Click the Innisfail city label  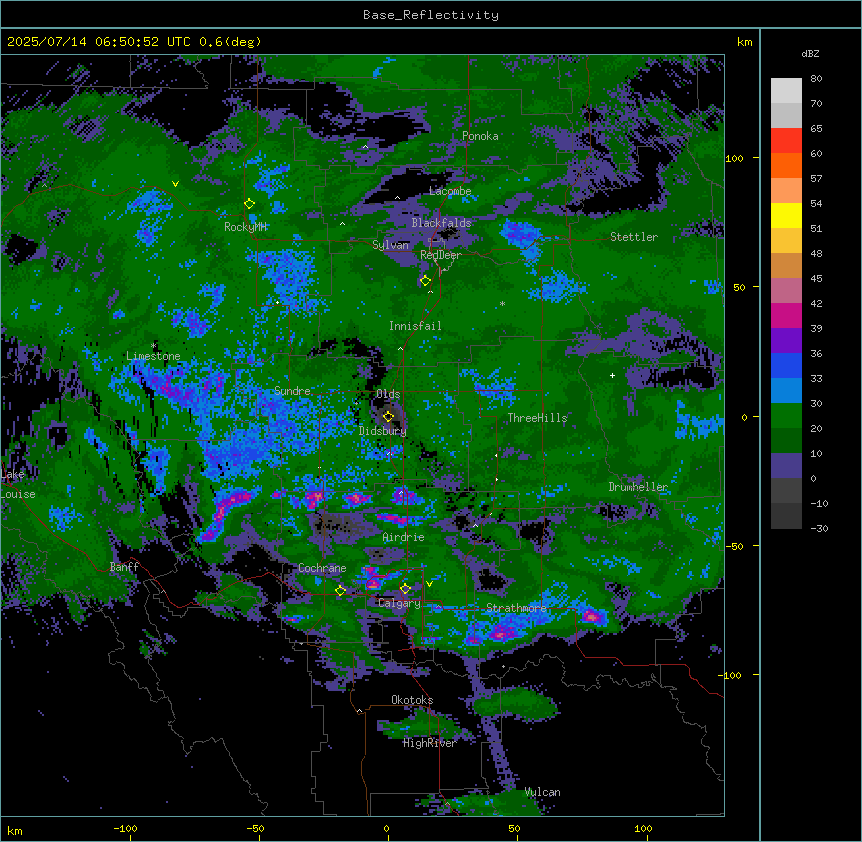[415, 326]
